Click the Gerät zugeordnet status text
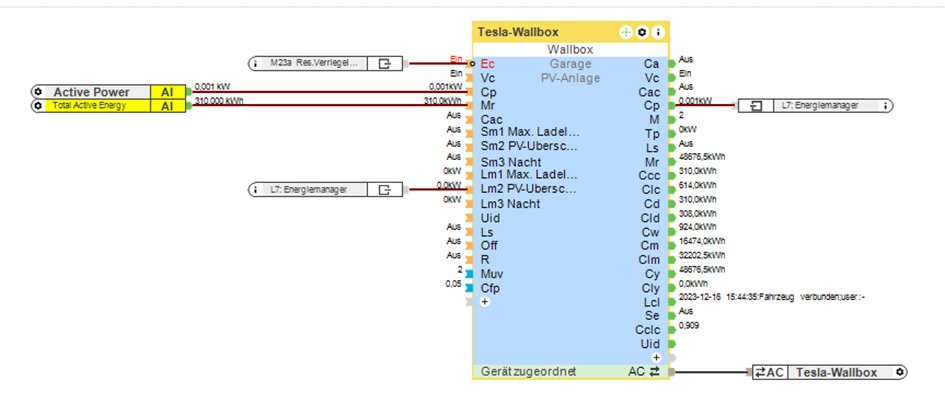The height and width of the screenshot is (404, 945). coord(528,371)
